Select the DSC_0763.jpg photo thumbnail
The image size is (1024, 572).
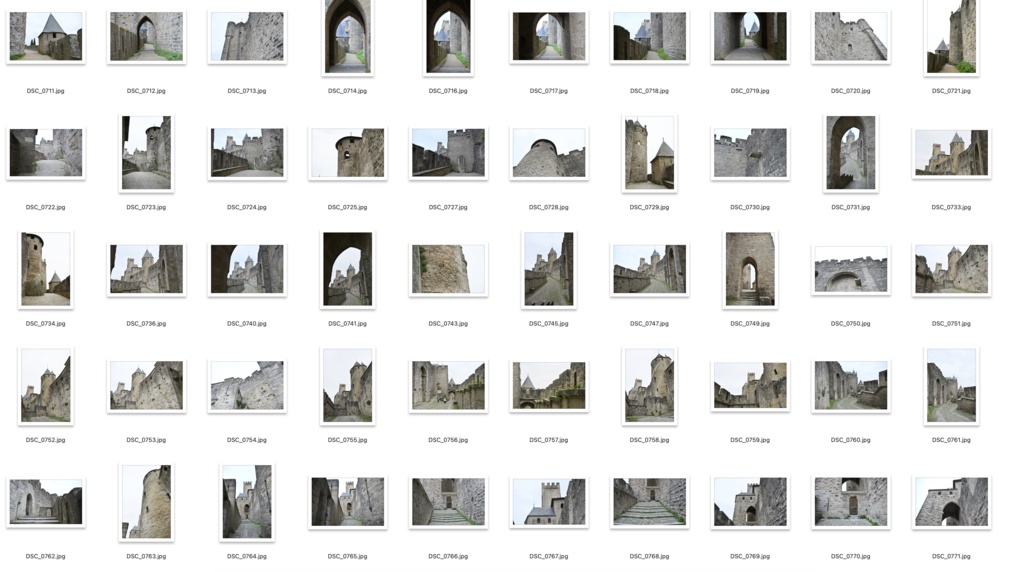pyautogui.click(x=146, y=501)
